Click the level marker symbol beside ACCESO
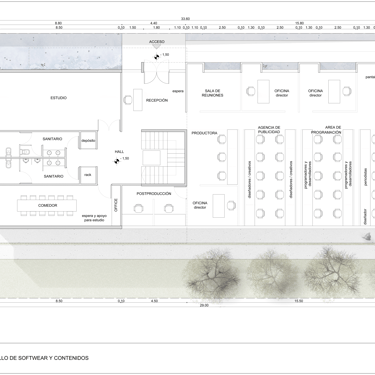This screenshot has width=375, height=375. tap(157, 57)
